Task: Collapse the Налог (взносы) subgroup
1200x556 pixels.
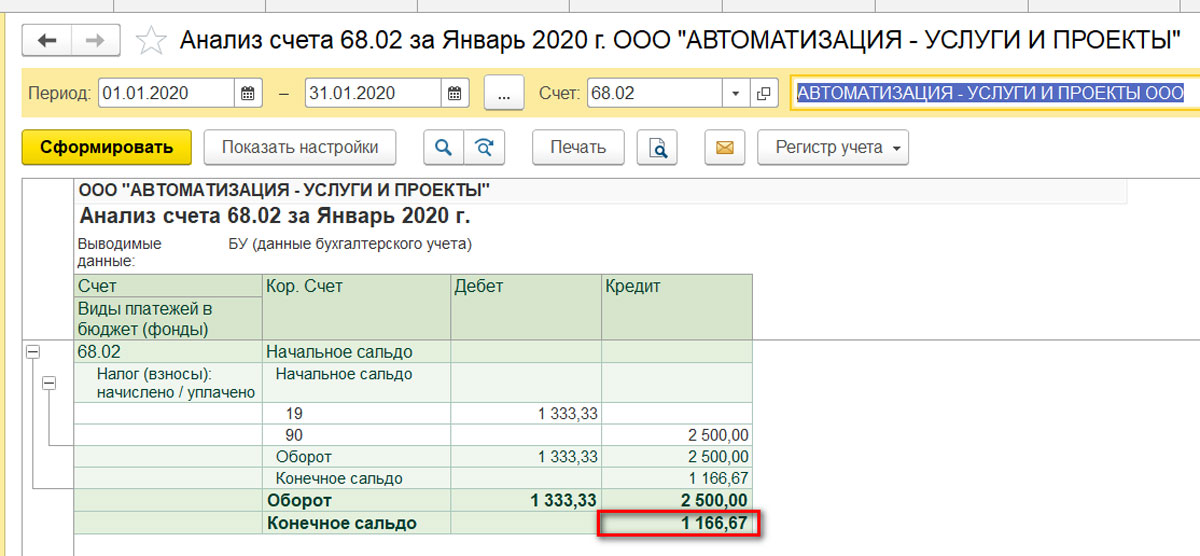Action: click(49, 382)
